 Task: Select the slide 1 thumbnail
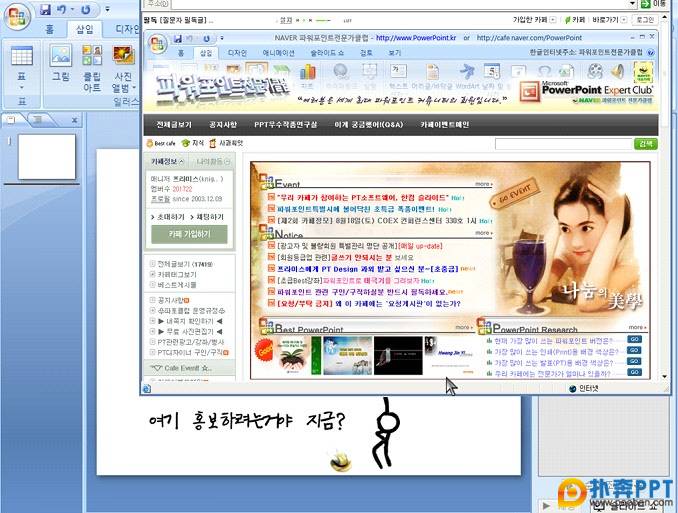pos(47,157)
